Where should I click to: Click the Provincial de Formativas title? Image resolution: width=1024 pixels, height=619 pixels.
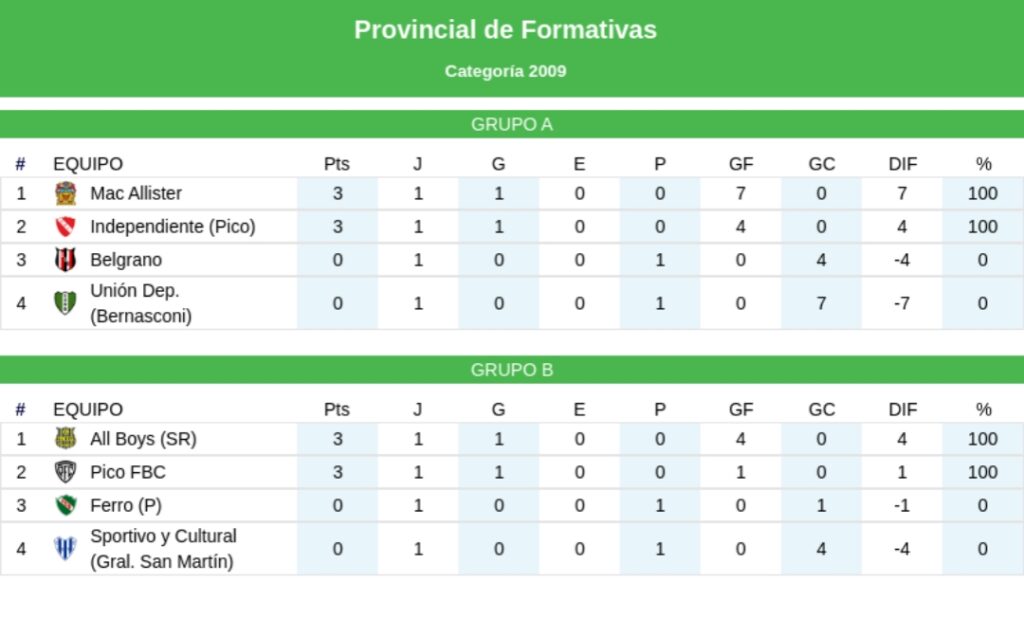point(505,30)
